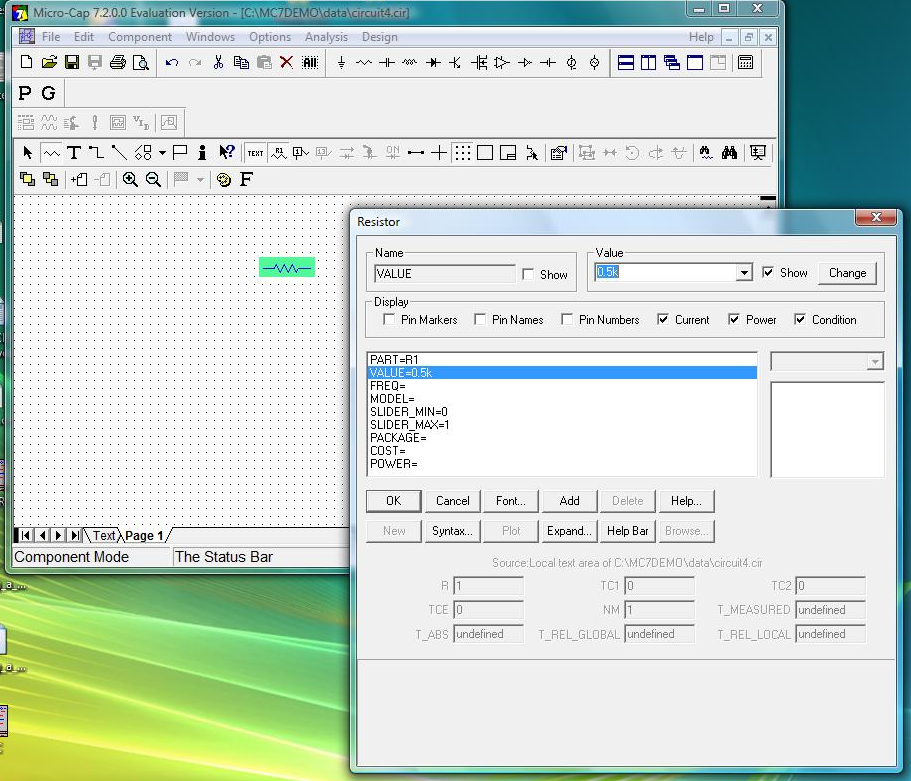Screen dimensions: 911x781
Task: Copy the selection to the clipboard
Action: point(241,62)
